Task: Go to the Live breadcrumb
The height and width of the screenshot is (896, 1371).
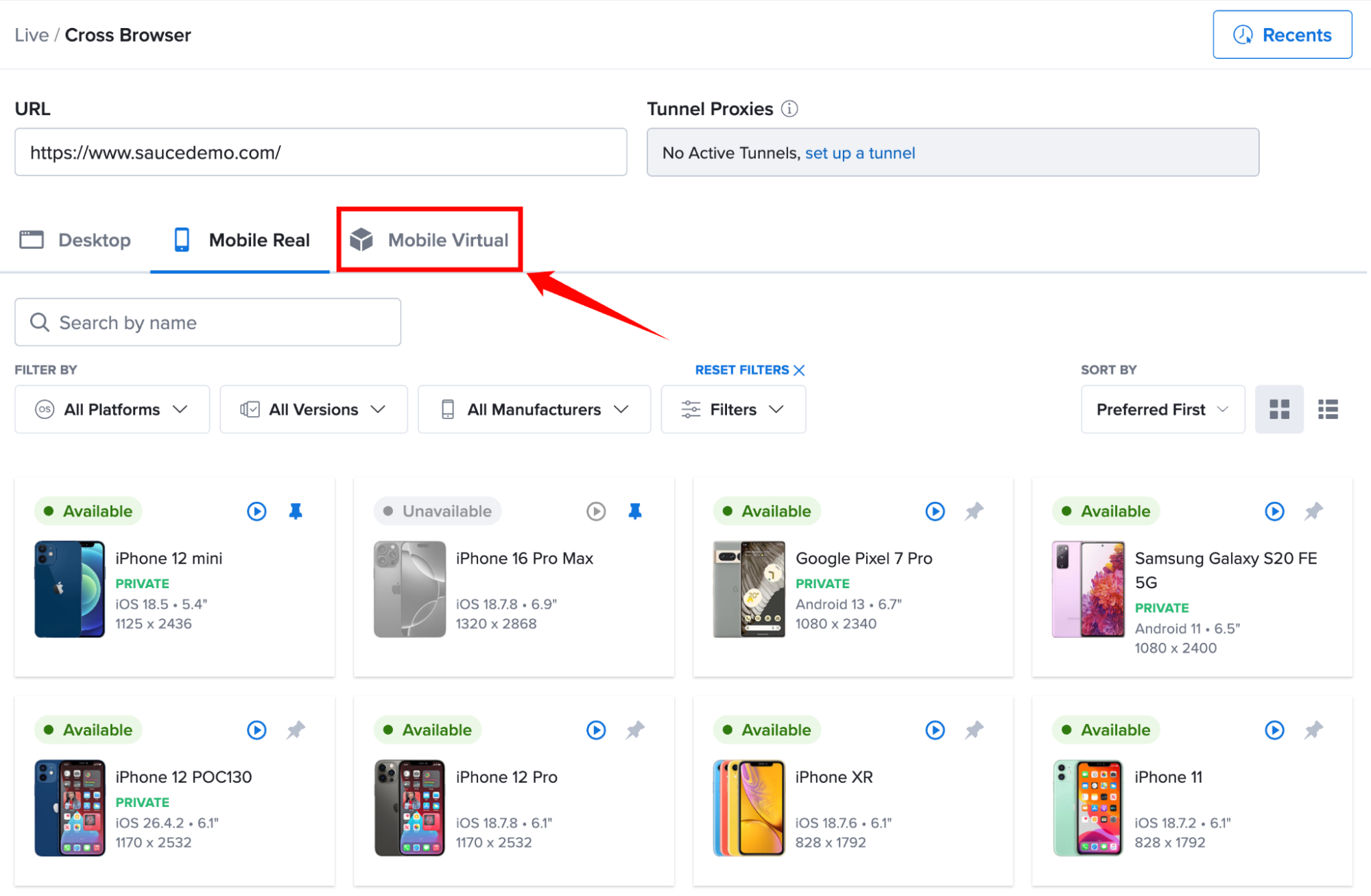Action: point(32,35)
